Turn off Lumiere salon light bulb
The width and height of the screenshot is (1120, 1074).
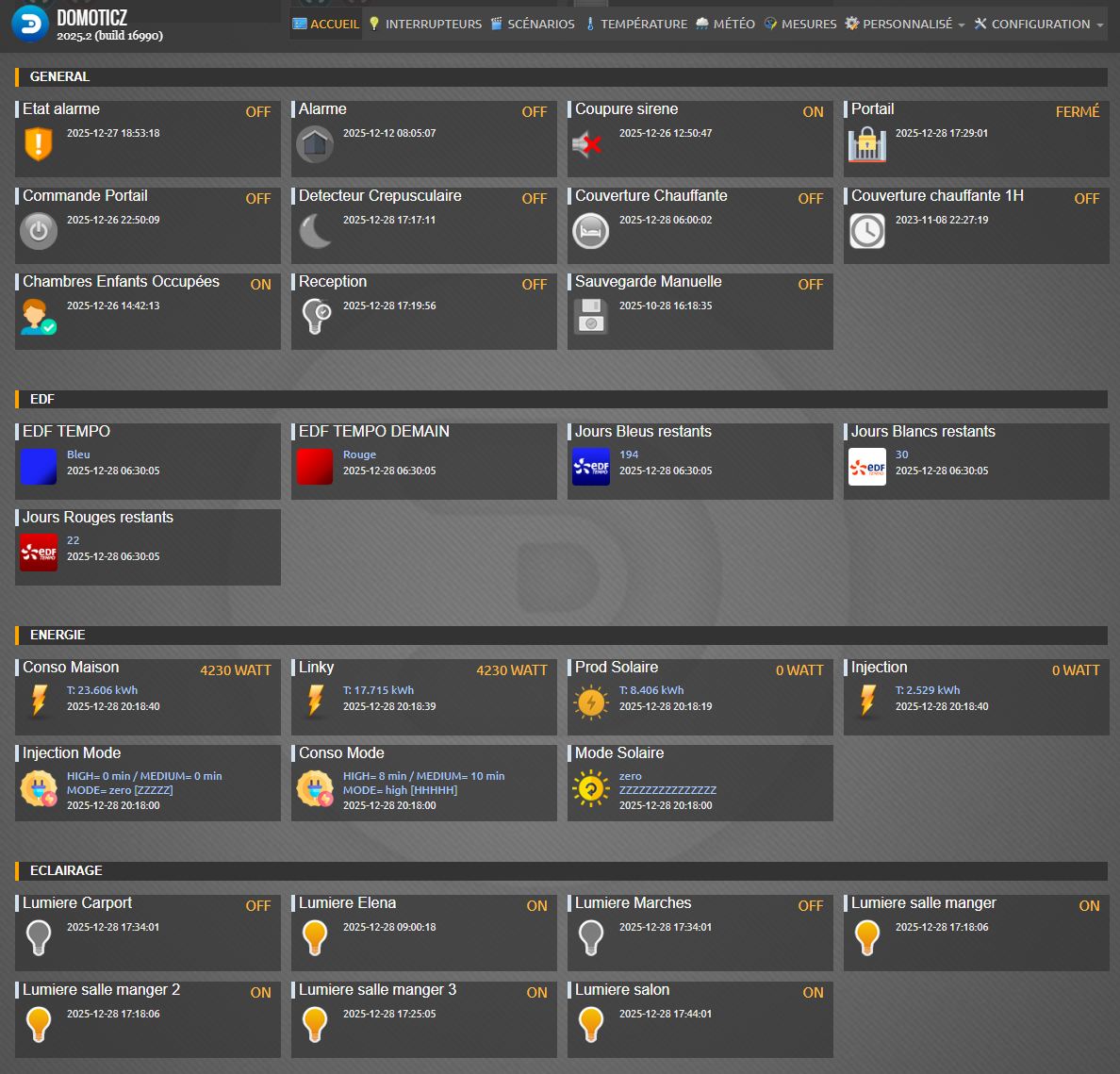click(591, 1024)
